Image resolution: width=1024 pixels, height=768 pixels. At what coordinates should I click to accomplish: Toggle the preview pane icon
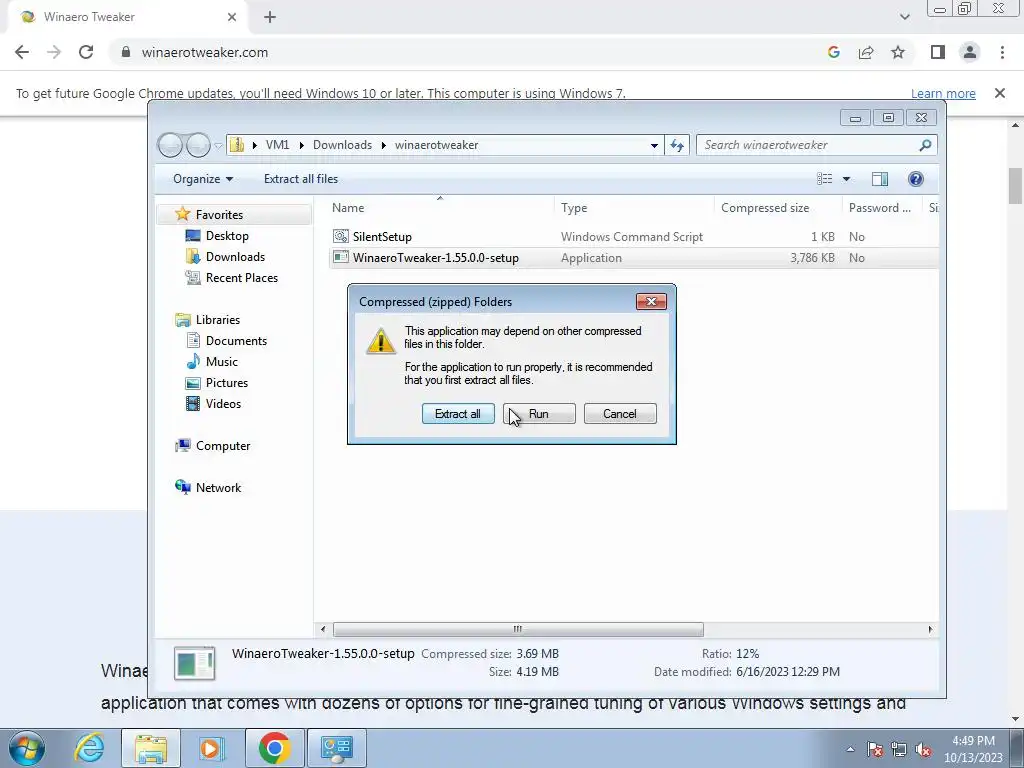point(880,179)
